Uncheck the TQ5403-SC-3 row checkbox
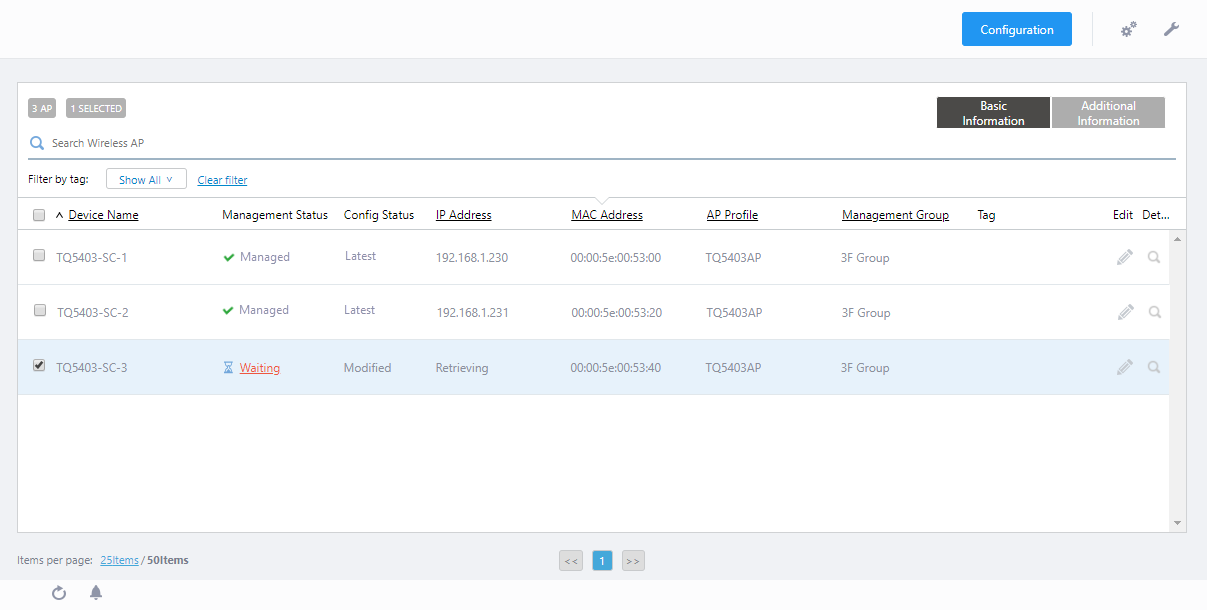Screen dimensions: 1207x610 click(39, 366)
